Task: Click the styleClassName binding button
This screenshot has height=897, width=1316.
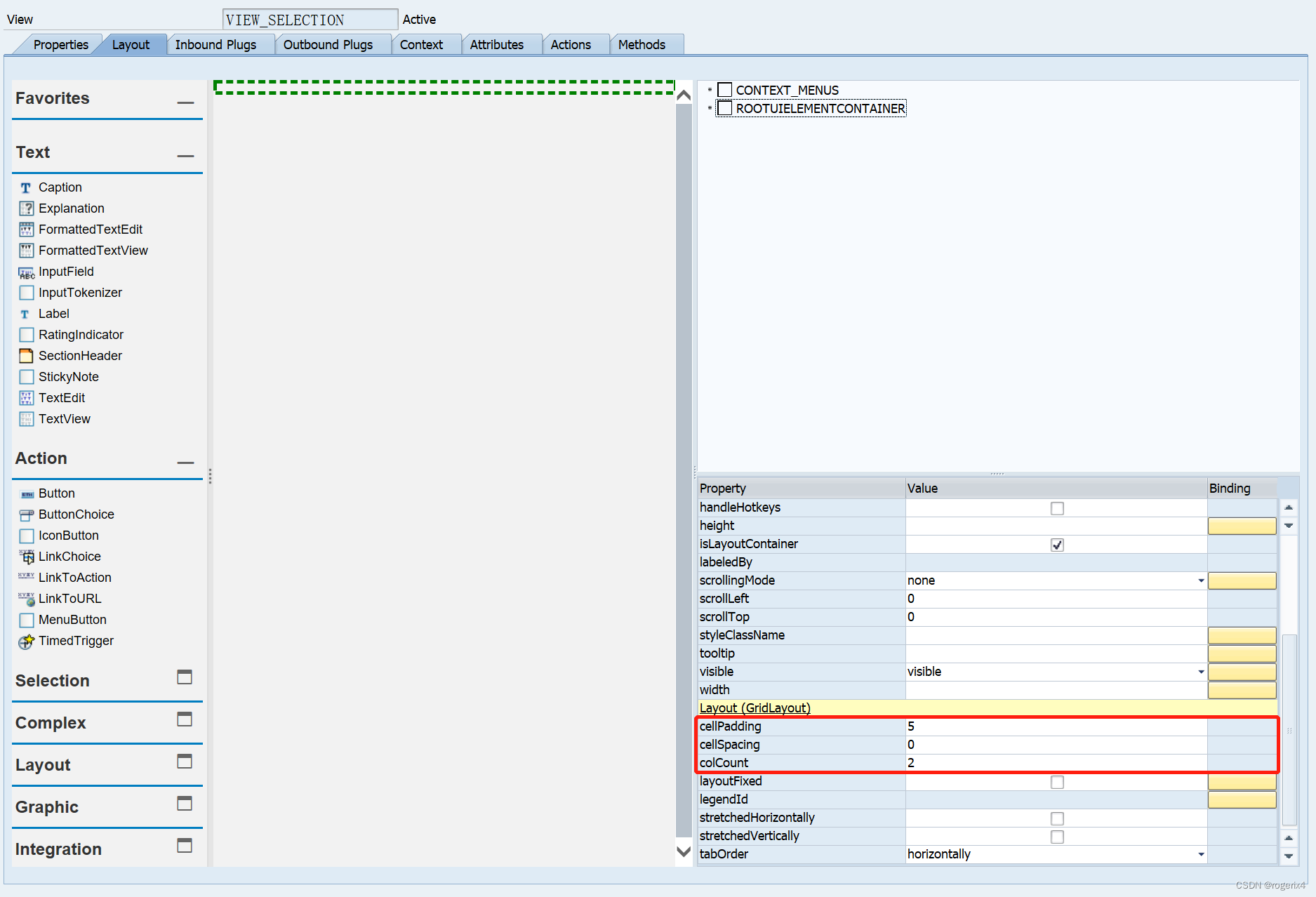Action: [1242, 635]
